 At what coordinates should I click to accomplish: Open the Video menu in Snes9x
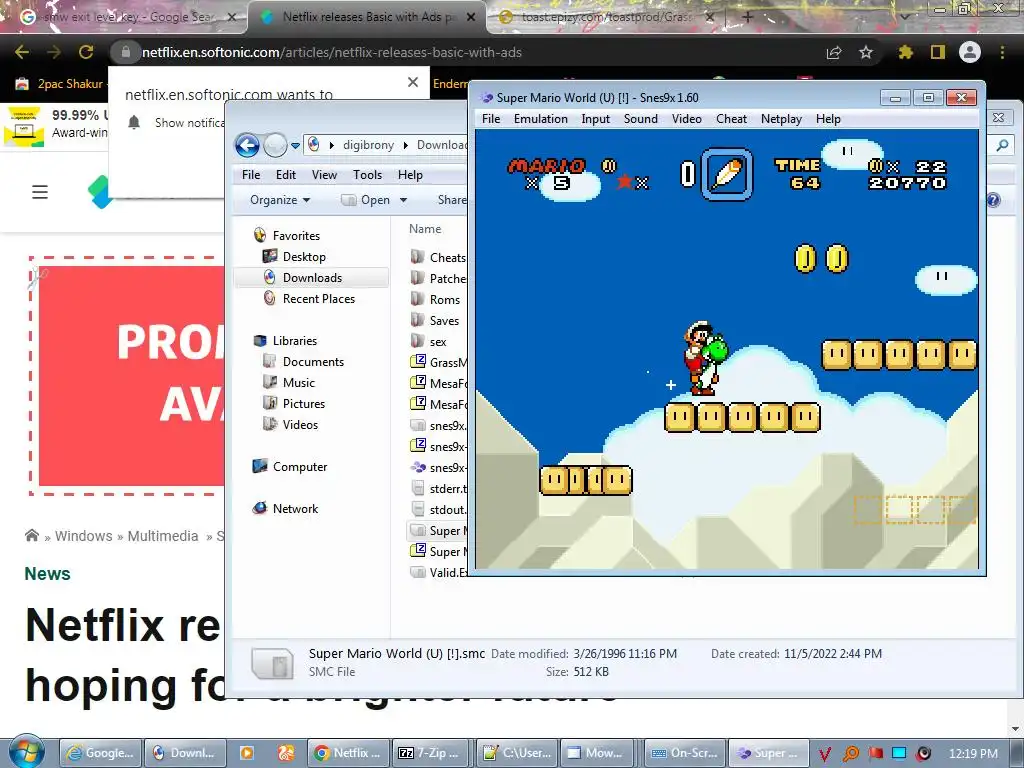686,119
